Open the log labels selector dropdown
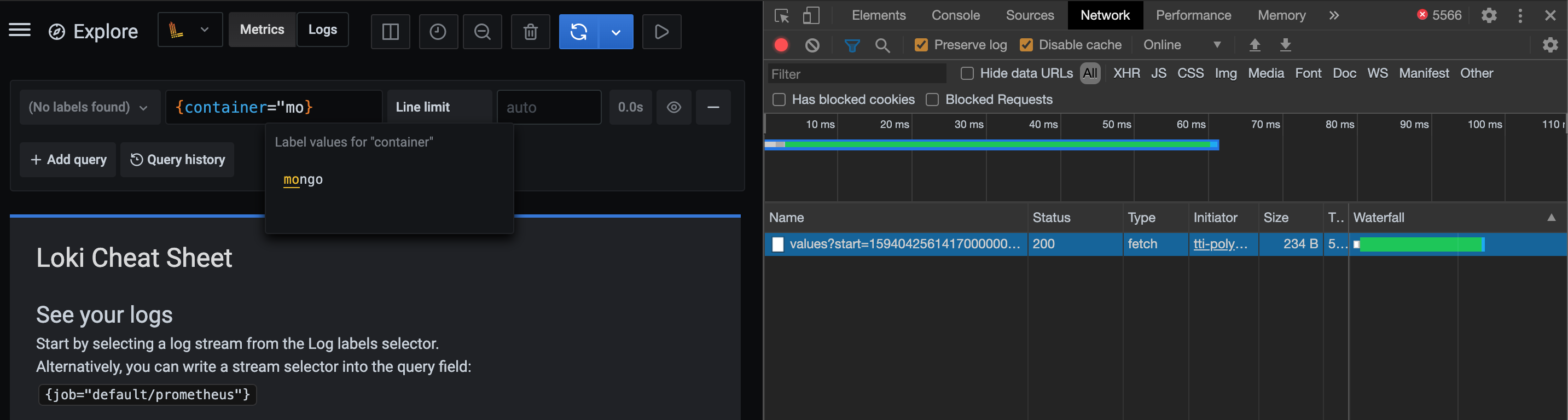 coord(90,107)
